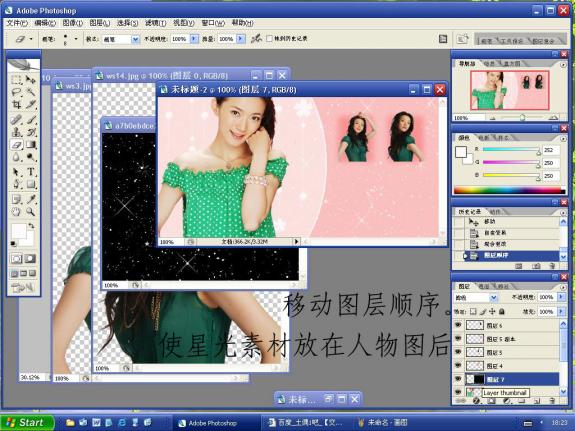Screen dimensions: 575x431
Task: Toggle lock position in Layers panel
Action: pyautogui.click(x=492, y=311)
